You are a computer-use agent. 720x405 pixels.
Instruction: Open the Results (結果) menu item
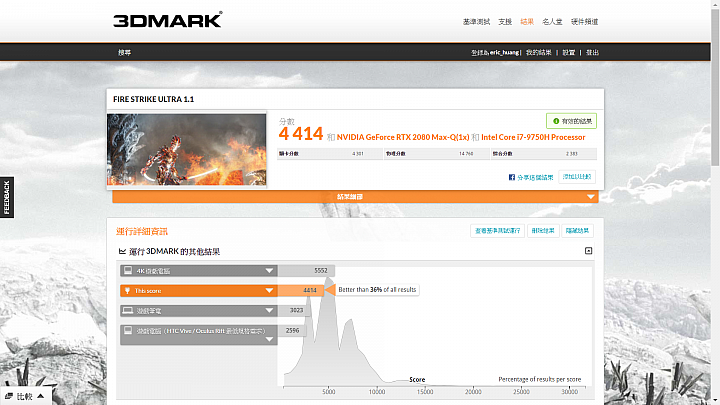click(527, 22)
